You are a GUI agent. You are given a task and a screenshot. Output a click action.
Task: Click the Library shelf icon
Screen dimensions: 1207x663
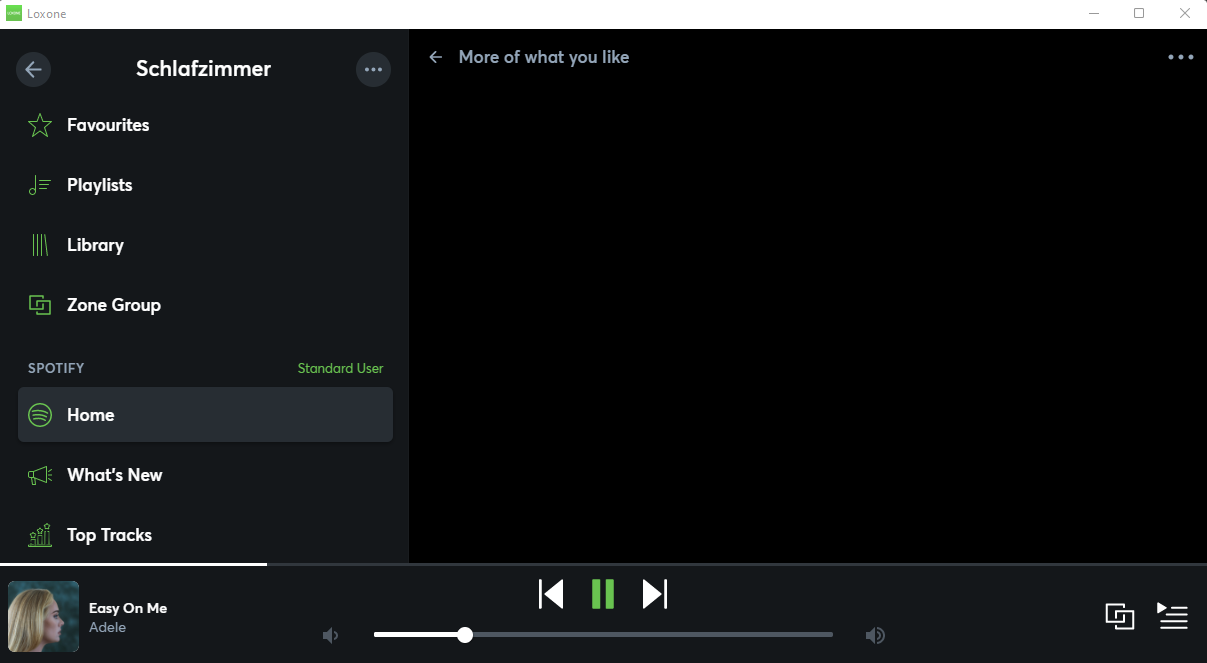click(x=40, y=245)
